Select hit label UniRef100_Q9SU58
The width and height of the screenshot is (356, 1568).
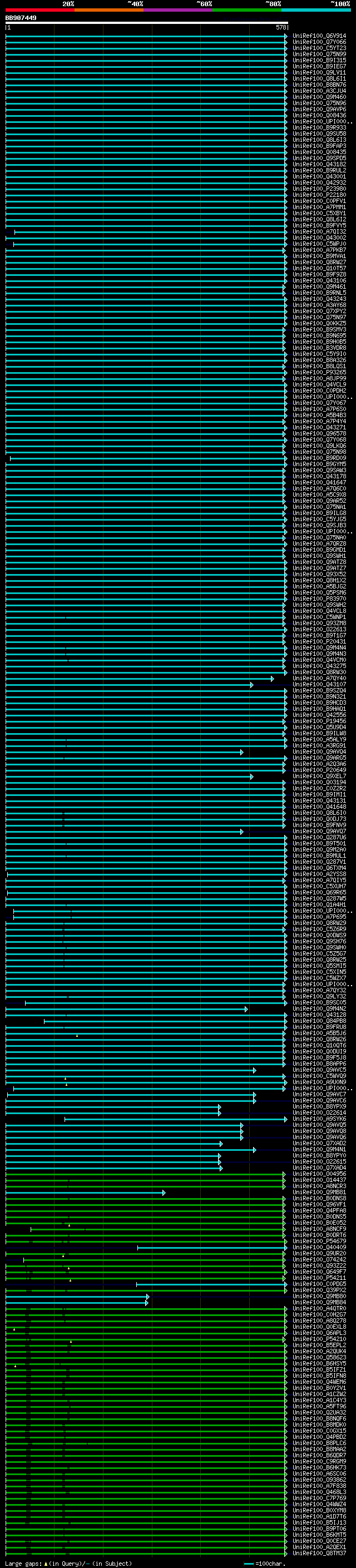tap(319, 134)
